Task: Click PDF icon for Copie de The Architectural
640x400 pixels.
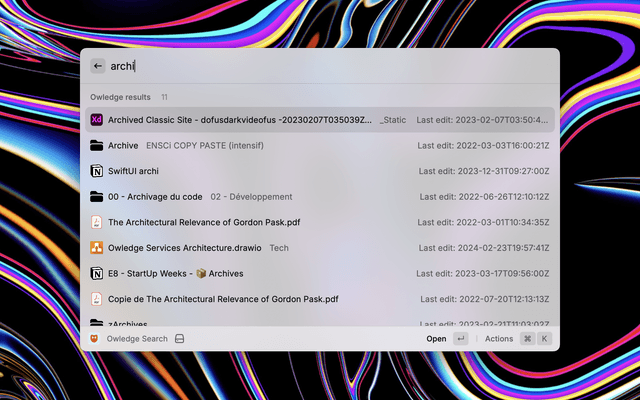Action: tap(97, 299)
